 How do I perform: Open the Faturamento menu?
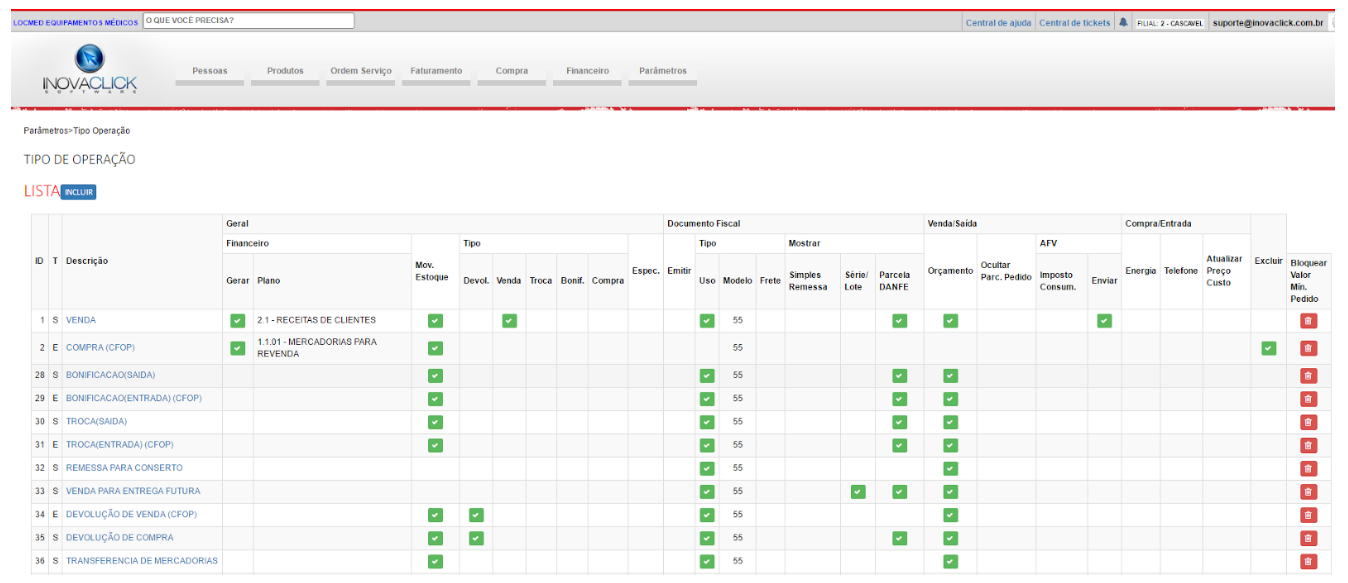pos(436,71)
